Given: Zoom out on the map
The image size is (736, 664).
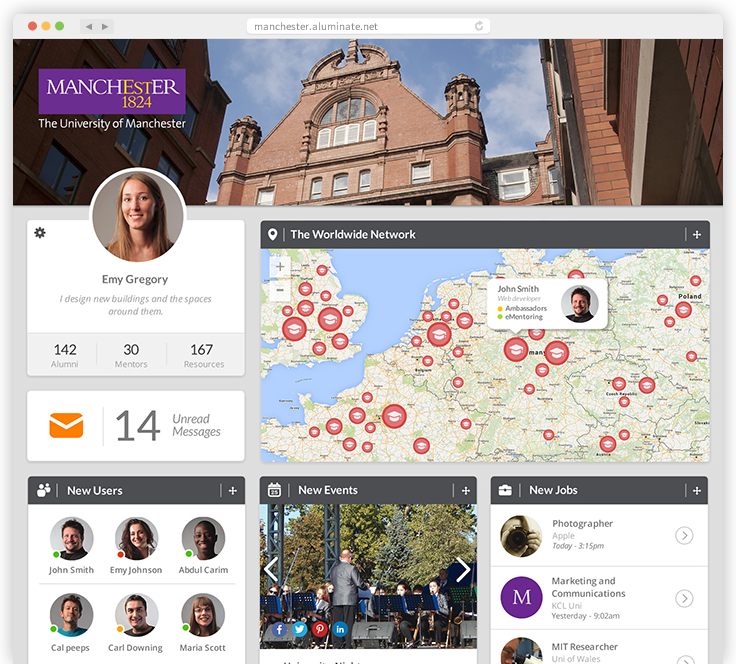Looking at the screenshot, I should (280, 290).
